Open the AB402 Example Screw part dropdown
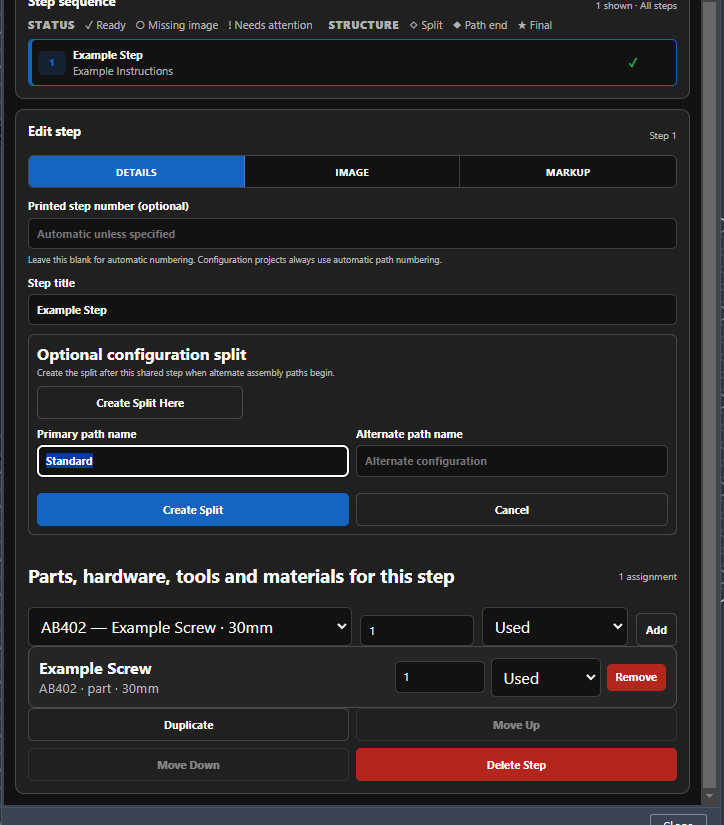This screenshot has width=724, height=825. [x=190, y=627]
